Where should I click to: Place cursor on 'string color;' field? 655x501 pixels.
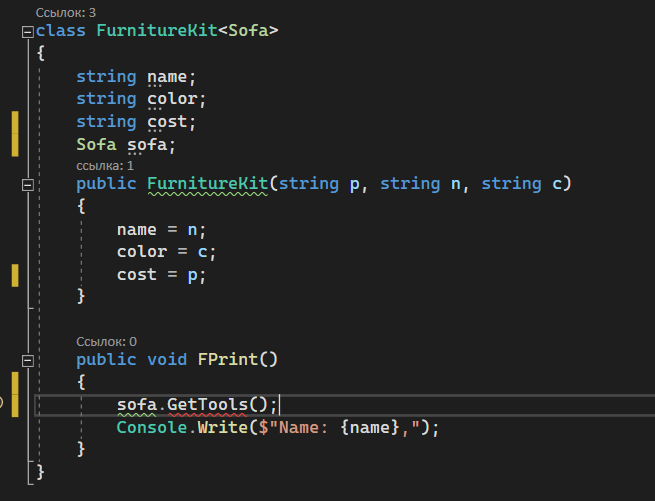(x=141, y=99)
